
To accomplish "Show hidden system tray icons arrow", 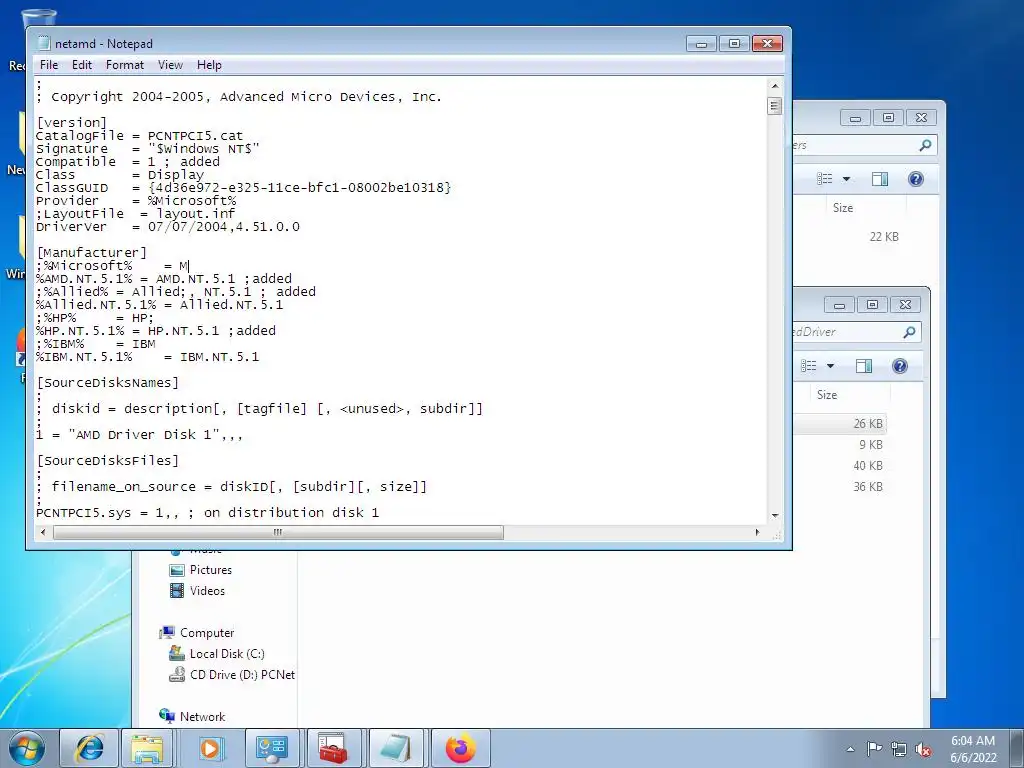I will [850, 749].
